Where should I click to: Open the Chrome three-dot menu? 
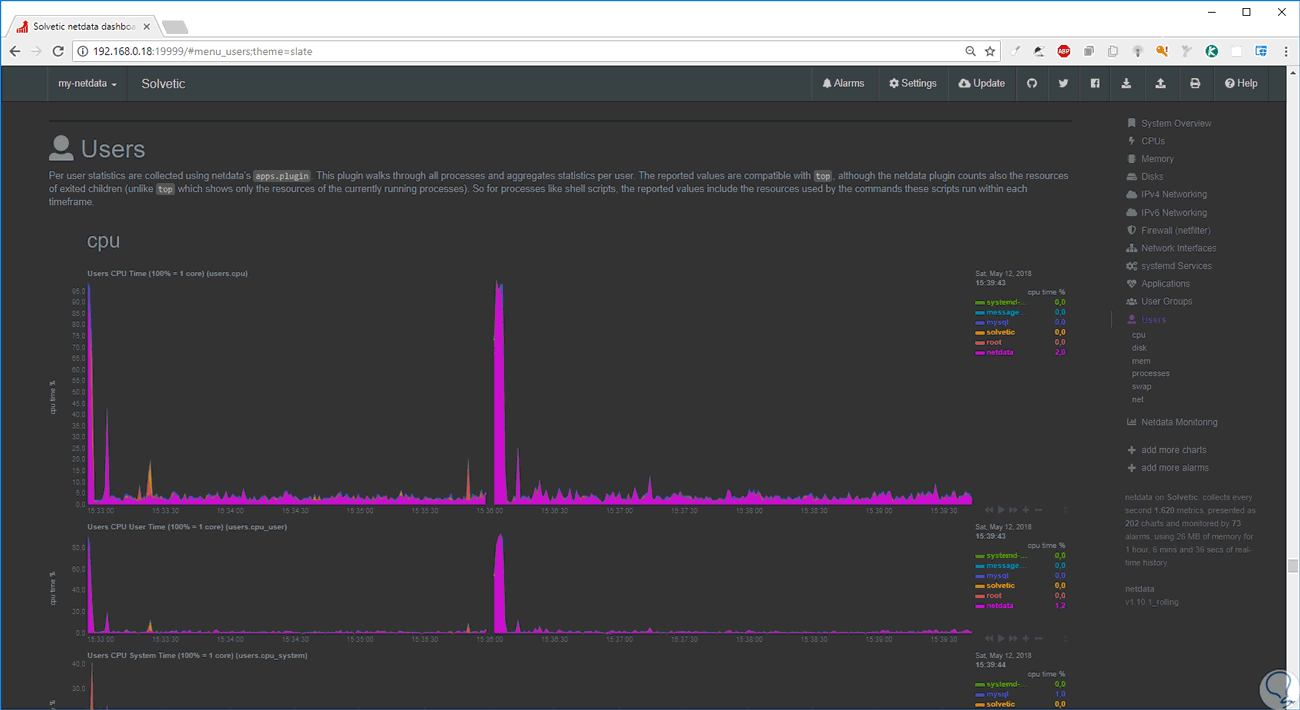(1284, 51)
